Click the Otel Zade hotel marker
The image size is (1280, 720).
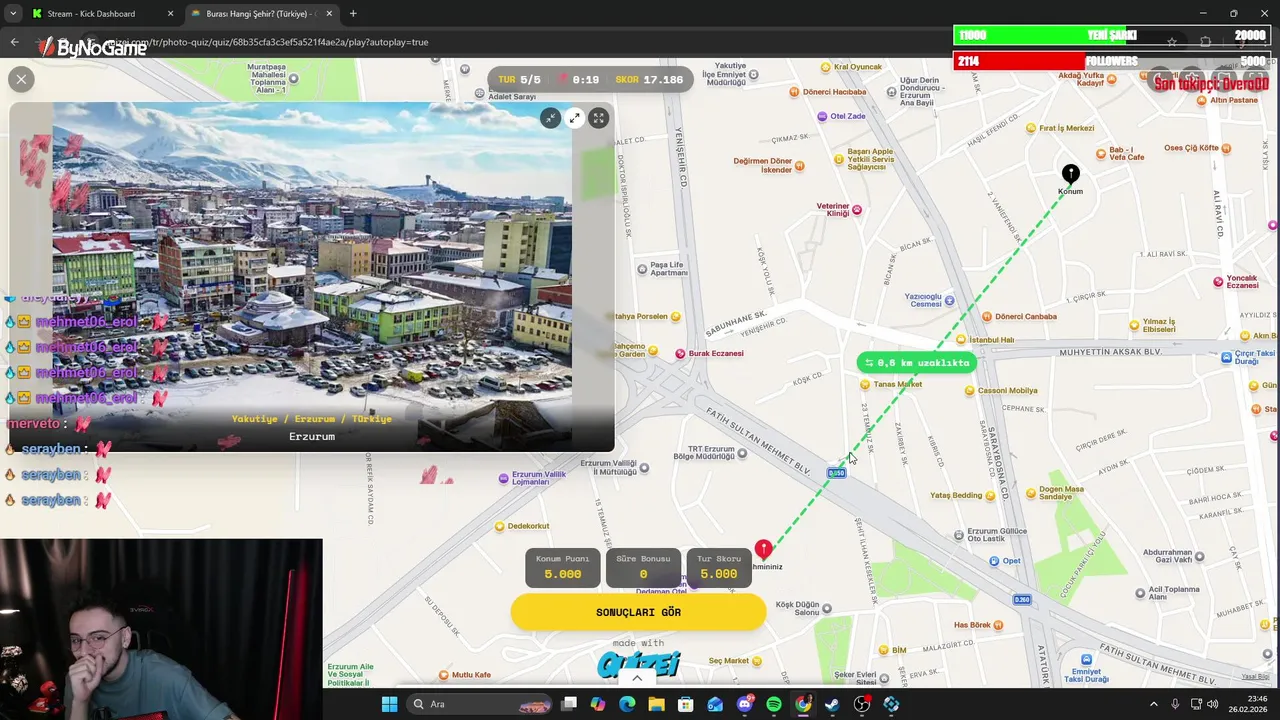pyautogui.click(x=822, y=116)
